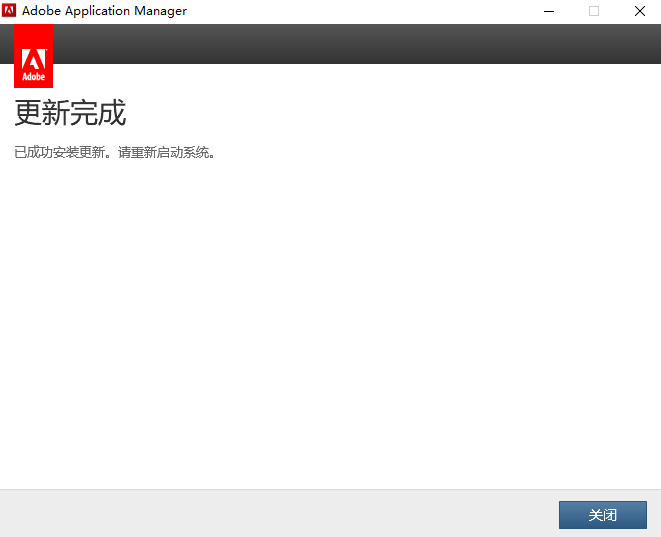Select the heading text 更新完成
The width and height of the screenshot is (661, 537).
click(70, 113)
